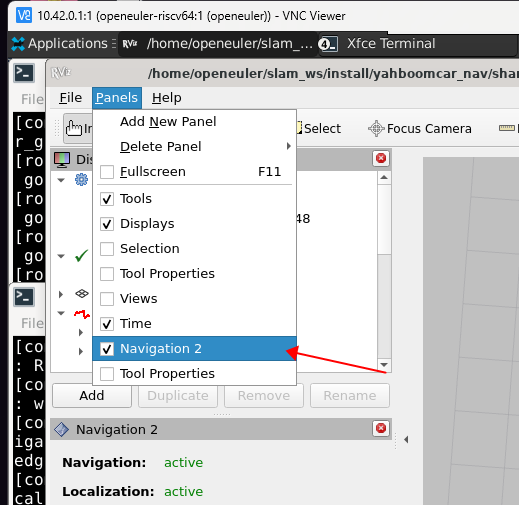
Task: Open the Help menu
Action: pyautogui.click(x=167, y=98)
